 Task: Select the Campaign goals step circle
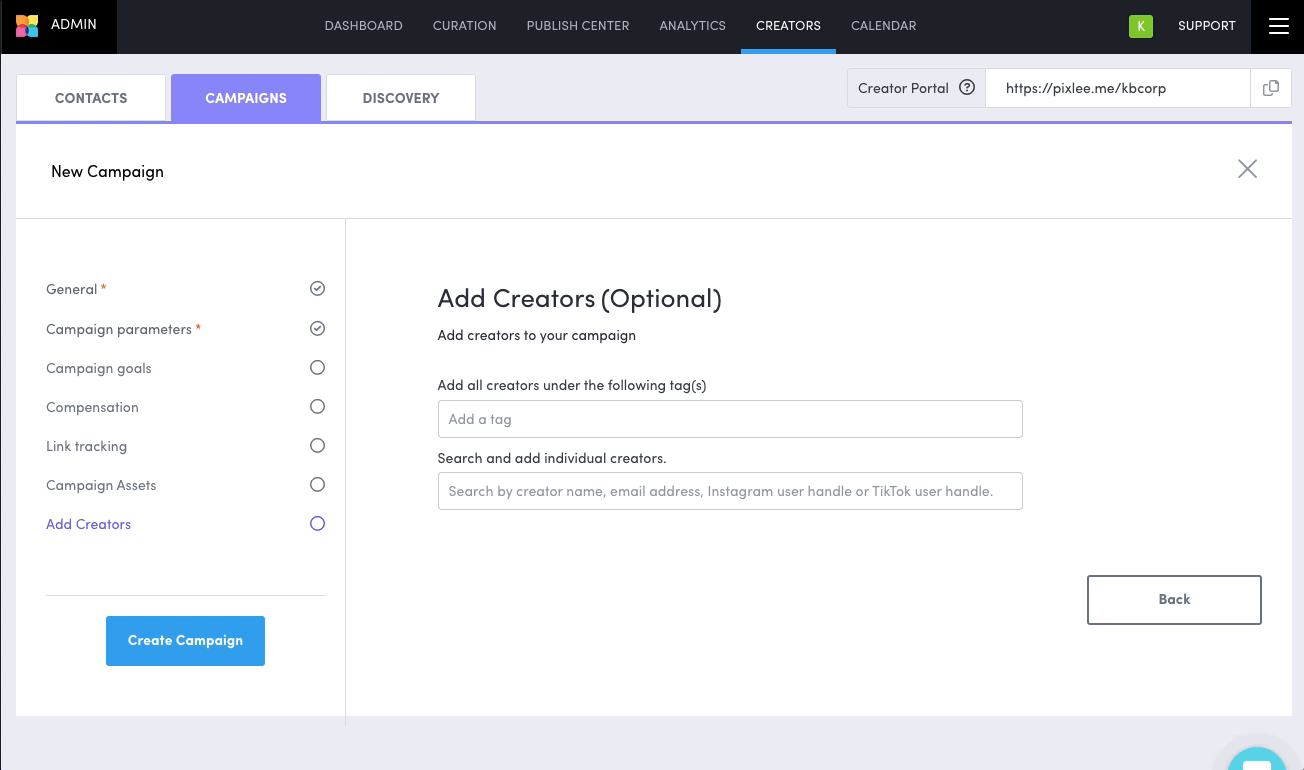coord(317,368)
